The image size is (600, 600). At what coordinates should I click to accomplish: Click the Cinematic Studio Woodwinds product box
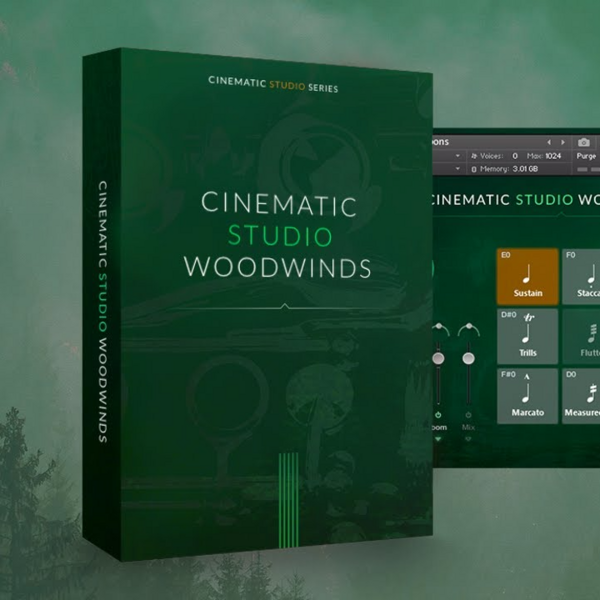tap(258, 304)
